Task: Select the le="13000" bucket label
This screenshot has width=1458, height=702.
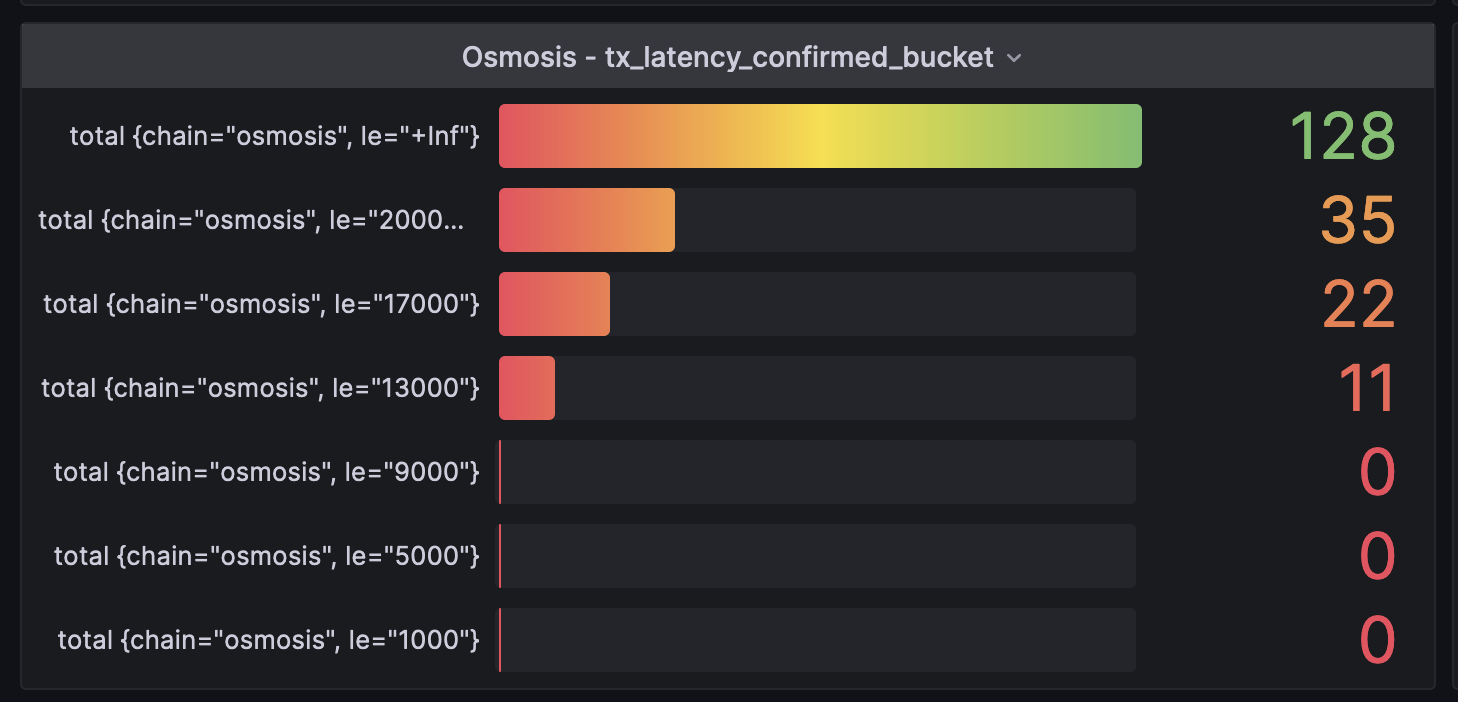Action: (x=260, y=388)
